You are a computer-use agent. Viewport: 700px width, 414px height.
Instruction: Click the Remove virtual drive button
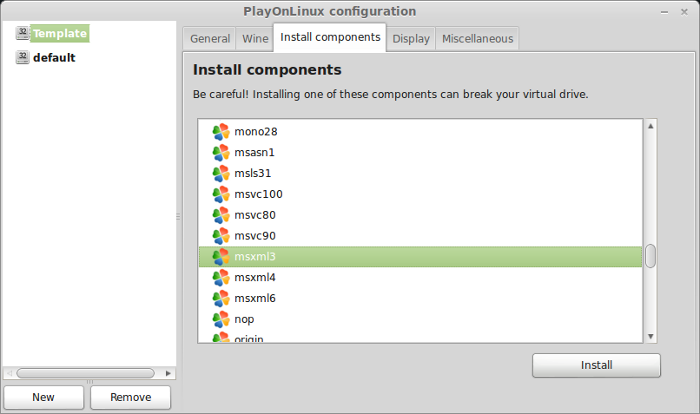point(130,397)
